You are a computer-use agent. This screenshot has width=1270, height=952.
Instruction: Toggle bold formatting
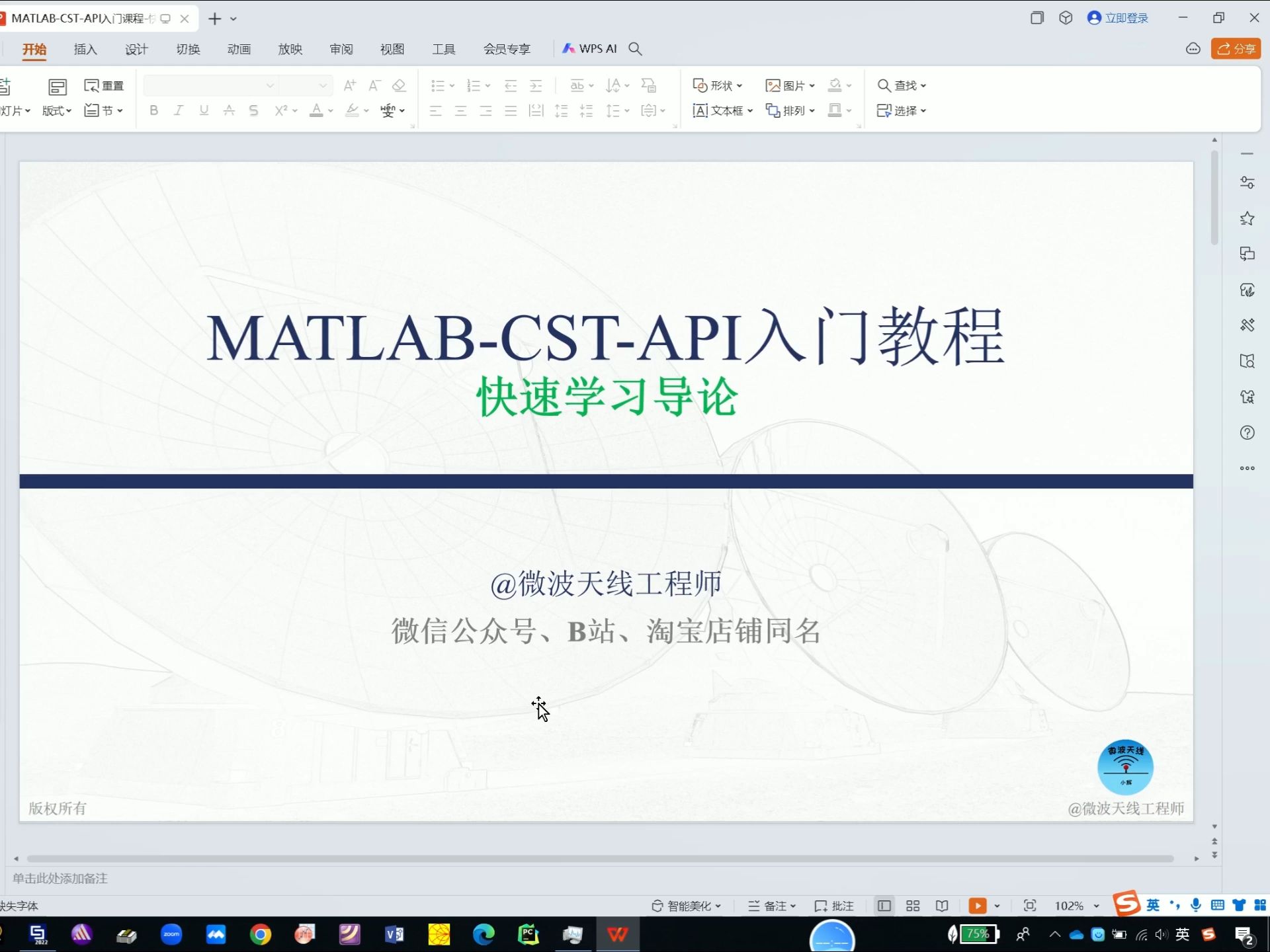point(153,110)
